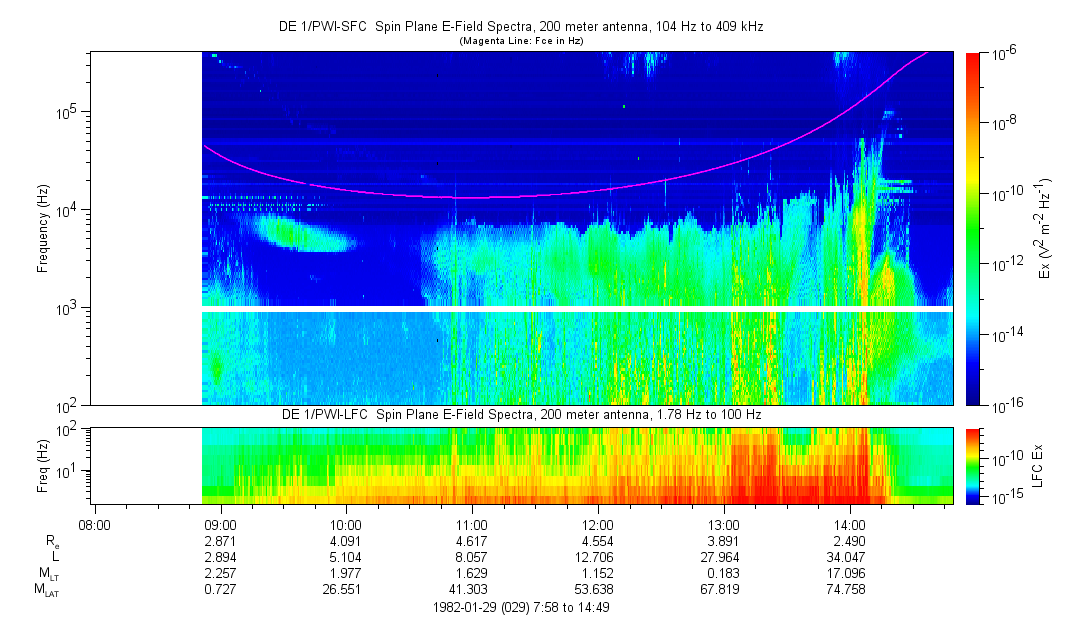Click the 10:00 time tick label
Viewport: 1083px width, 620px height.
[345, 525]
